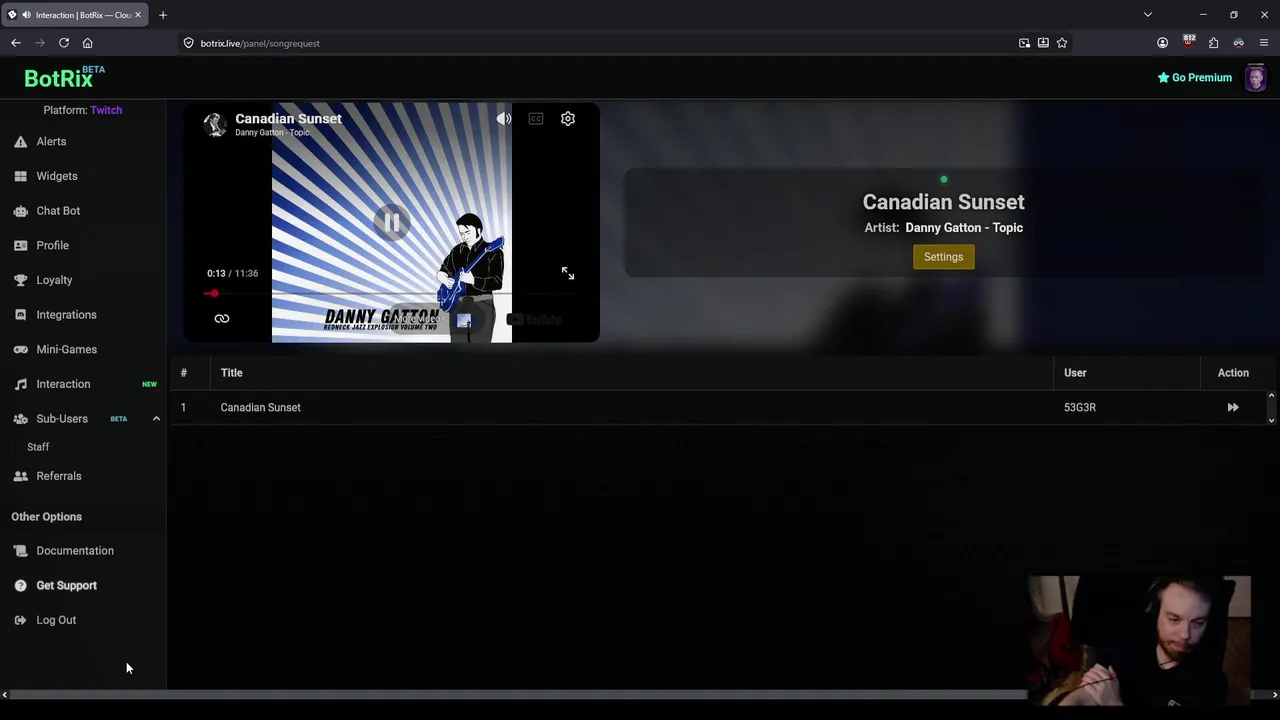Viewport: 1280px width, 720px height.
Task: Open the Chat Bot section icon
Action: 20,211
